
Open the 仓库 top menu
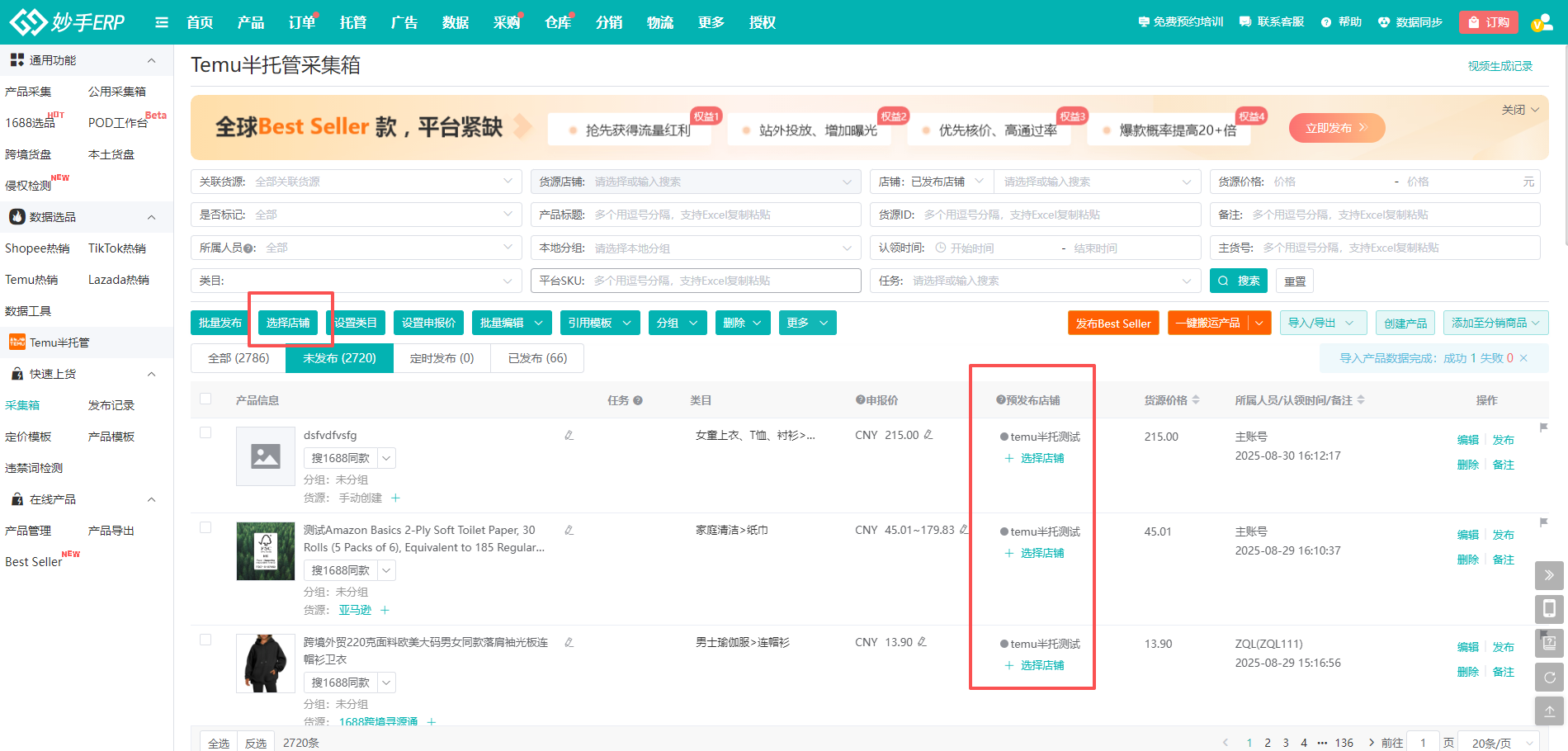coord(558,22)
